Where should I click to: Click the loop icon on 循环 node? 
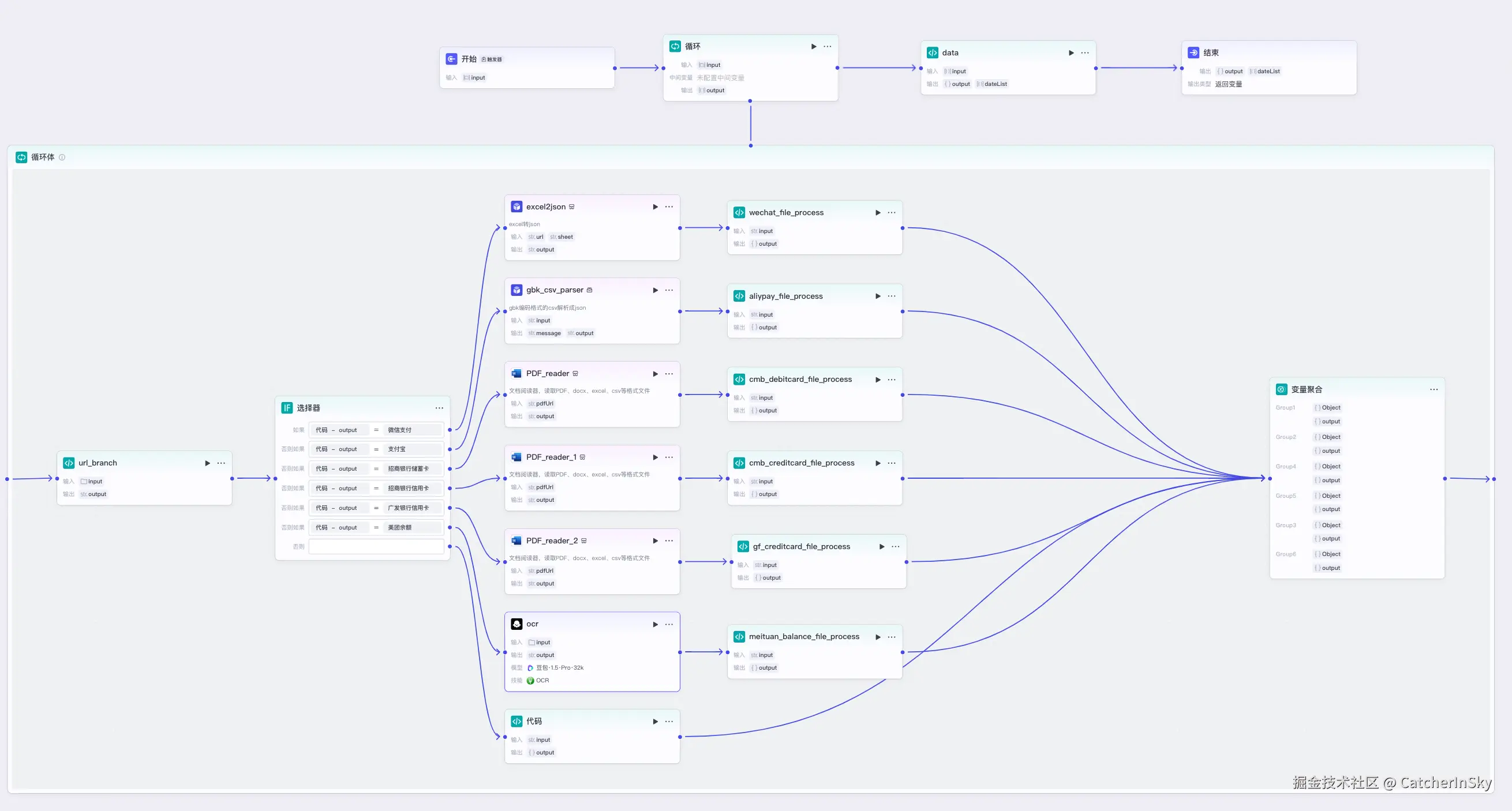point(676,46)
